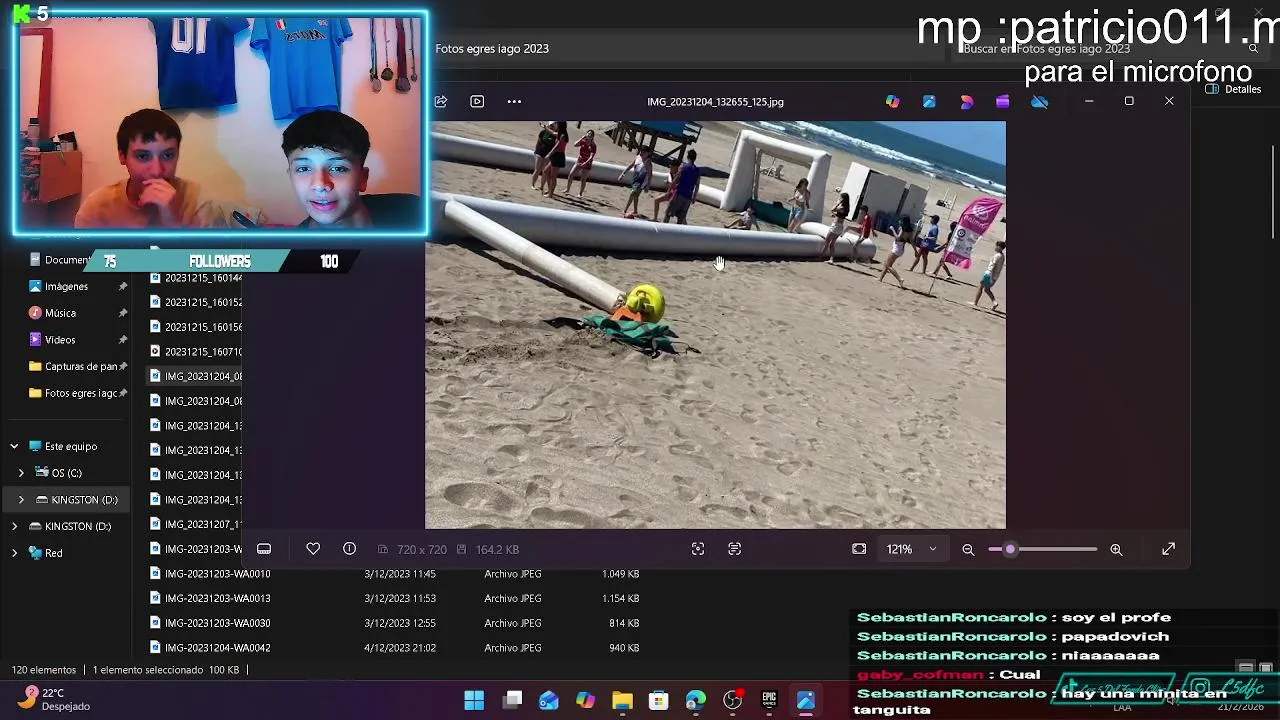Viewport: 1280px width, 720px height.
Task: Click the Photos app taskbar icon
Action: coord(805,700)
